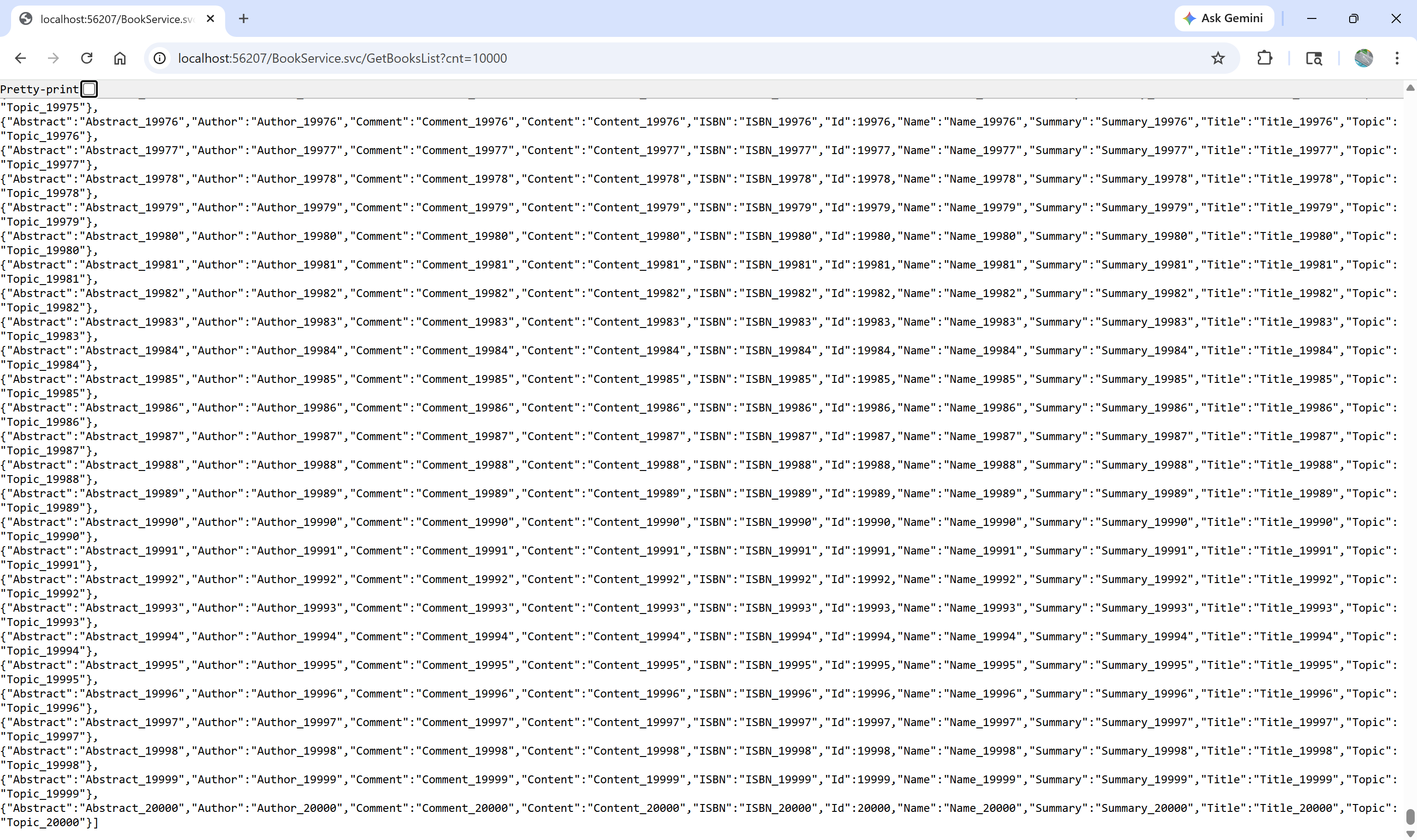Click the Ask Gemini button
Image resolution: width=1417 pixels, height=840 pixels.
[x=1224, y=18]
